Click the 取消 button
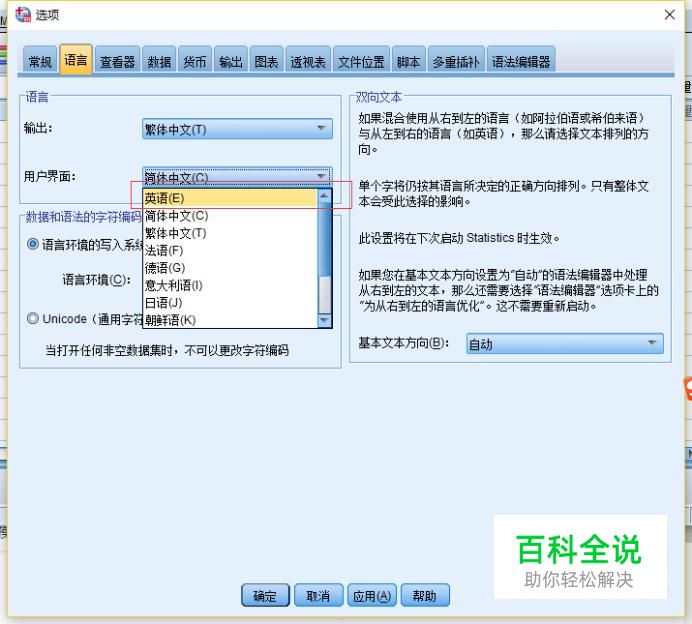 point(318,595)
